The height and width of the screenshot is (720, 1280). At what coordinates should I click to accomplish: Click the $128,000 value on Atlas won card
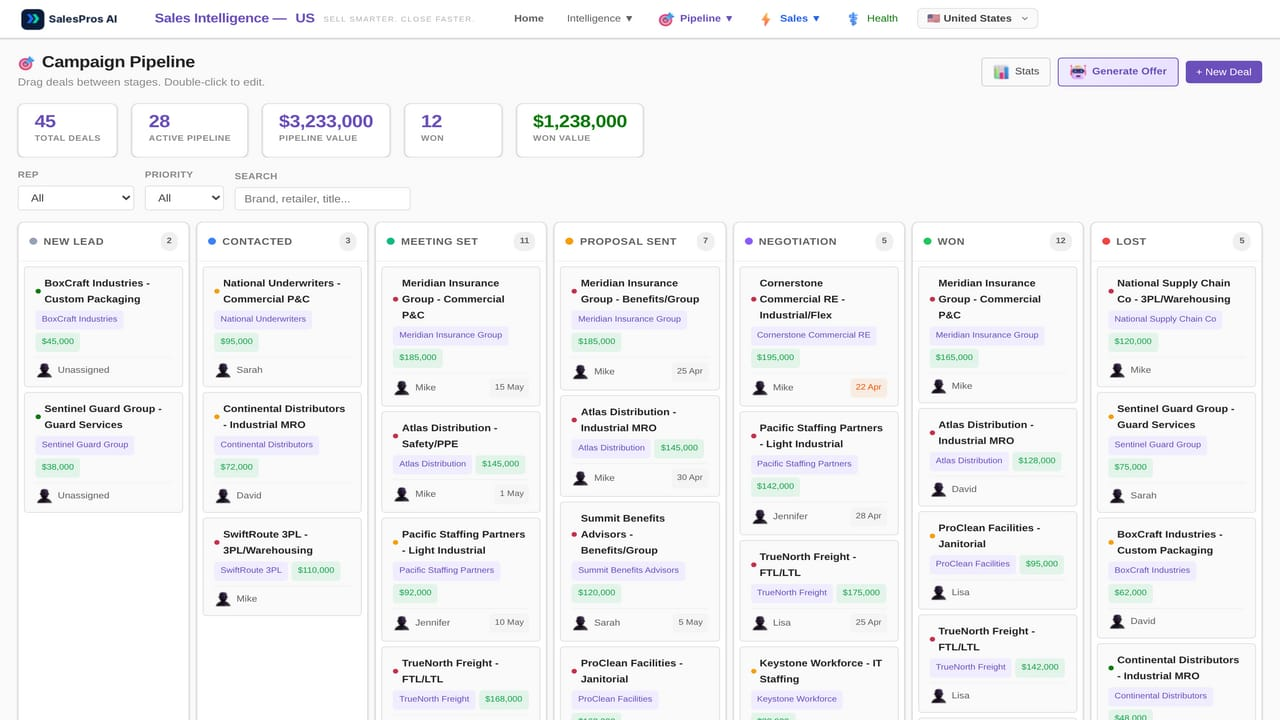click(1038, 461)
